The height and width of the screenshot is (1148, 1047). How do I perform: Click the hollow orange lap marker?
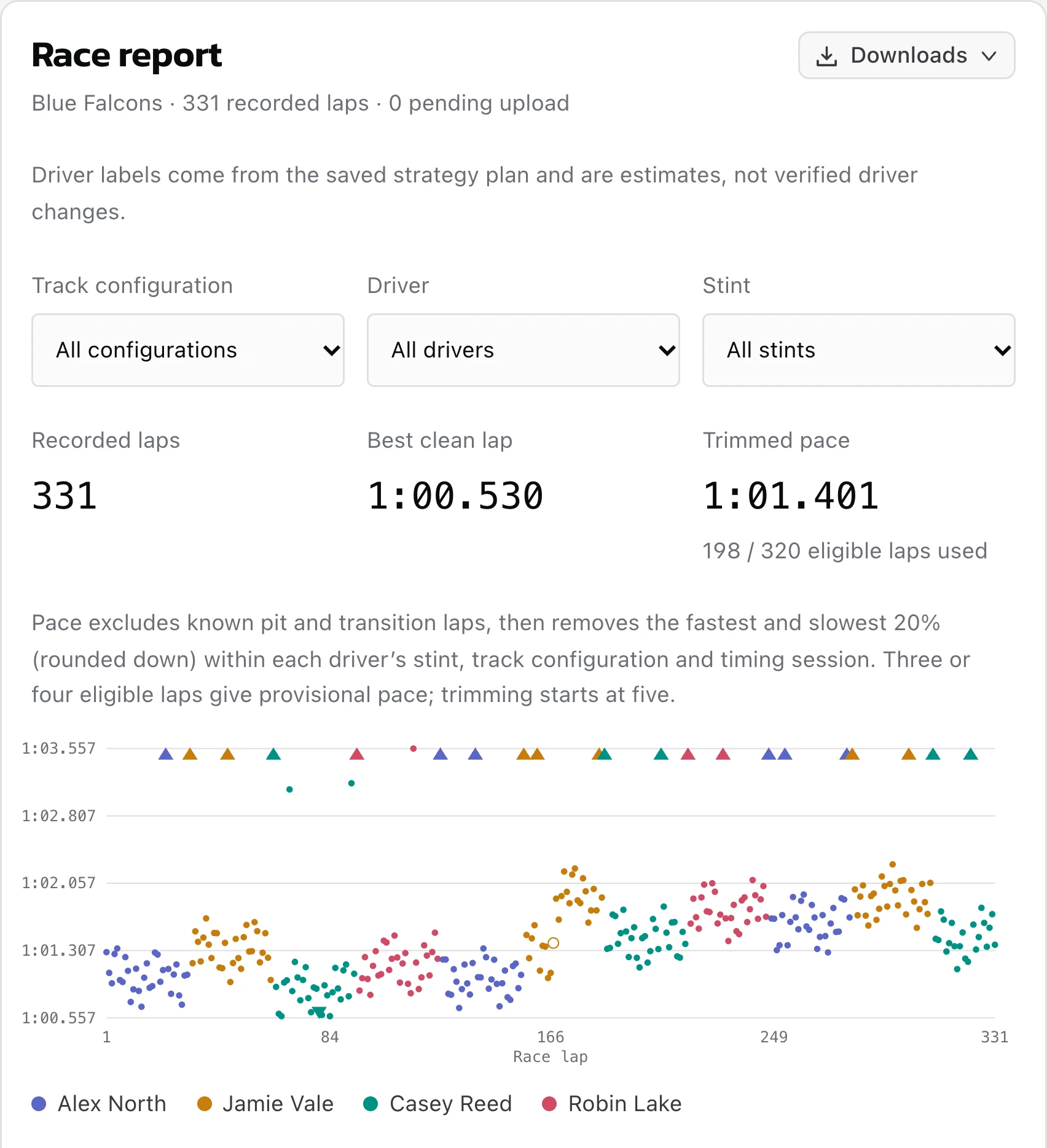pos(553,943)
